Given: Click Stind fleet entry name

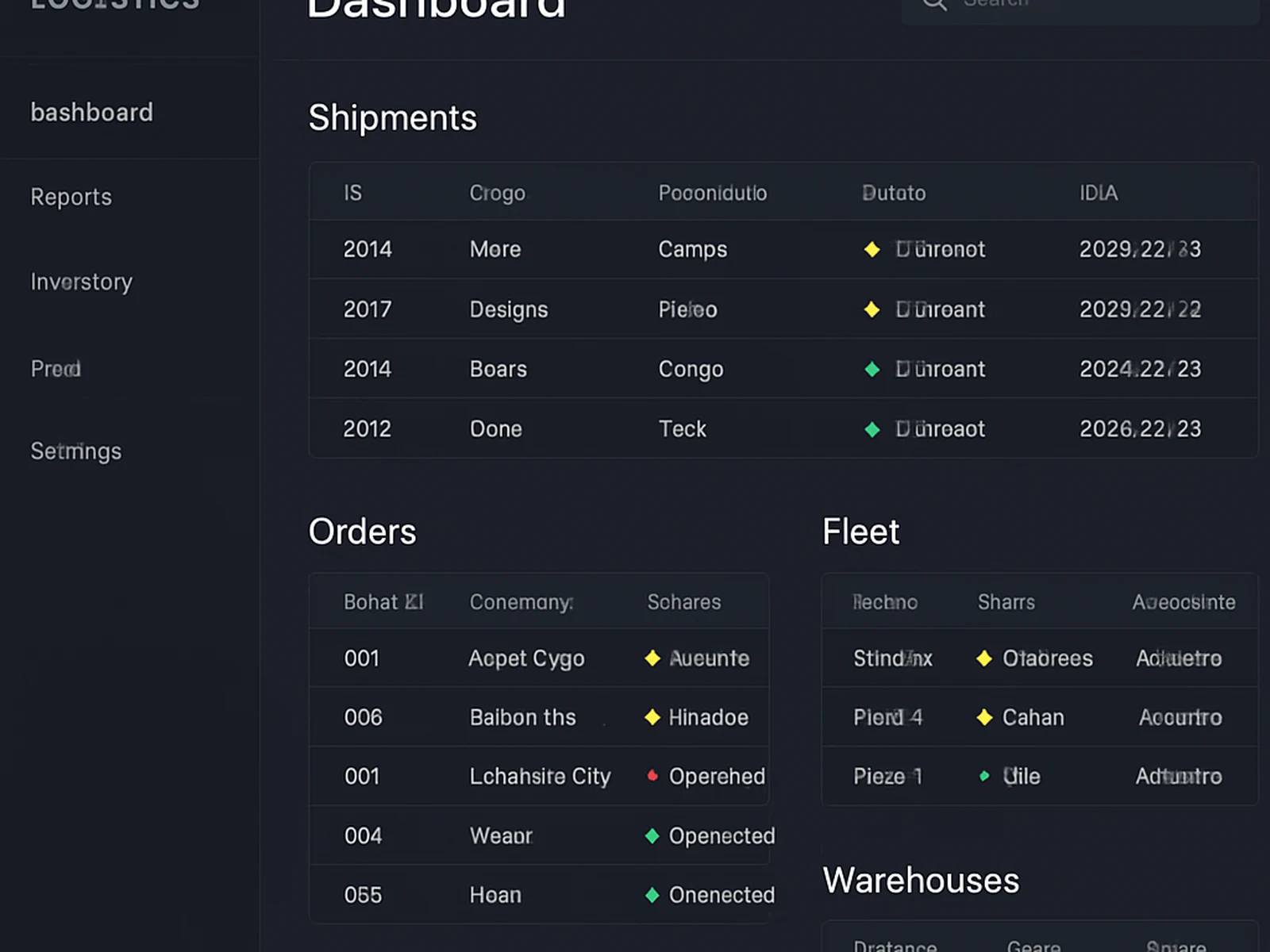Looking at the screenshot, I should tap(892, 658).
